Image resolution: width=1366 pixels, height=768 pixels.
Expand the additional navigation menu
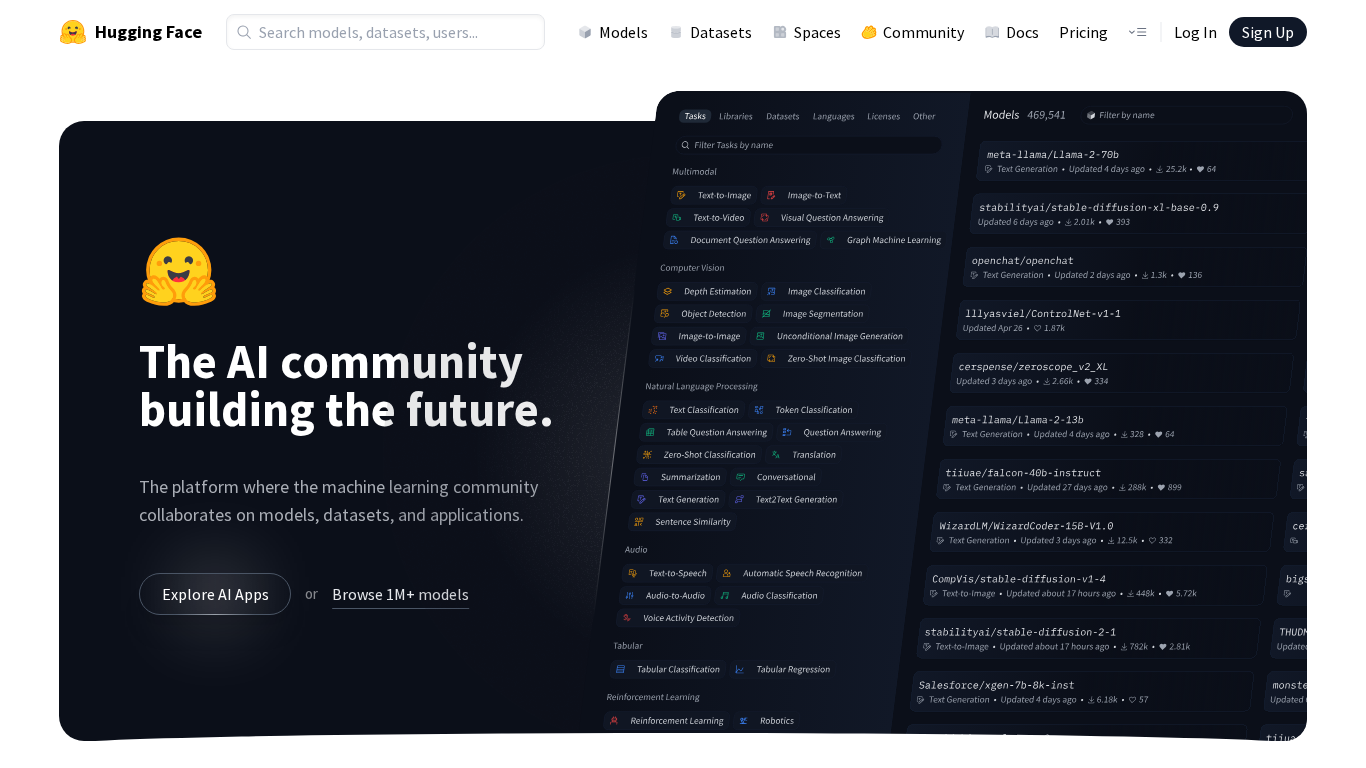pos(1137,32)
